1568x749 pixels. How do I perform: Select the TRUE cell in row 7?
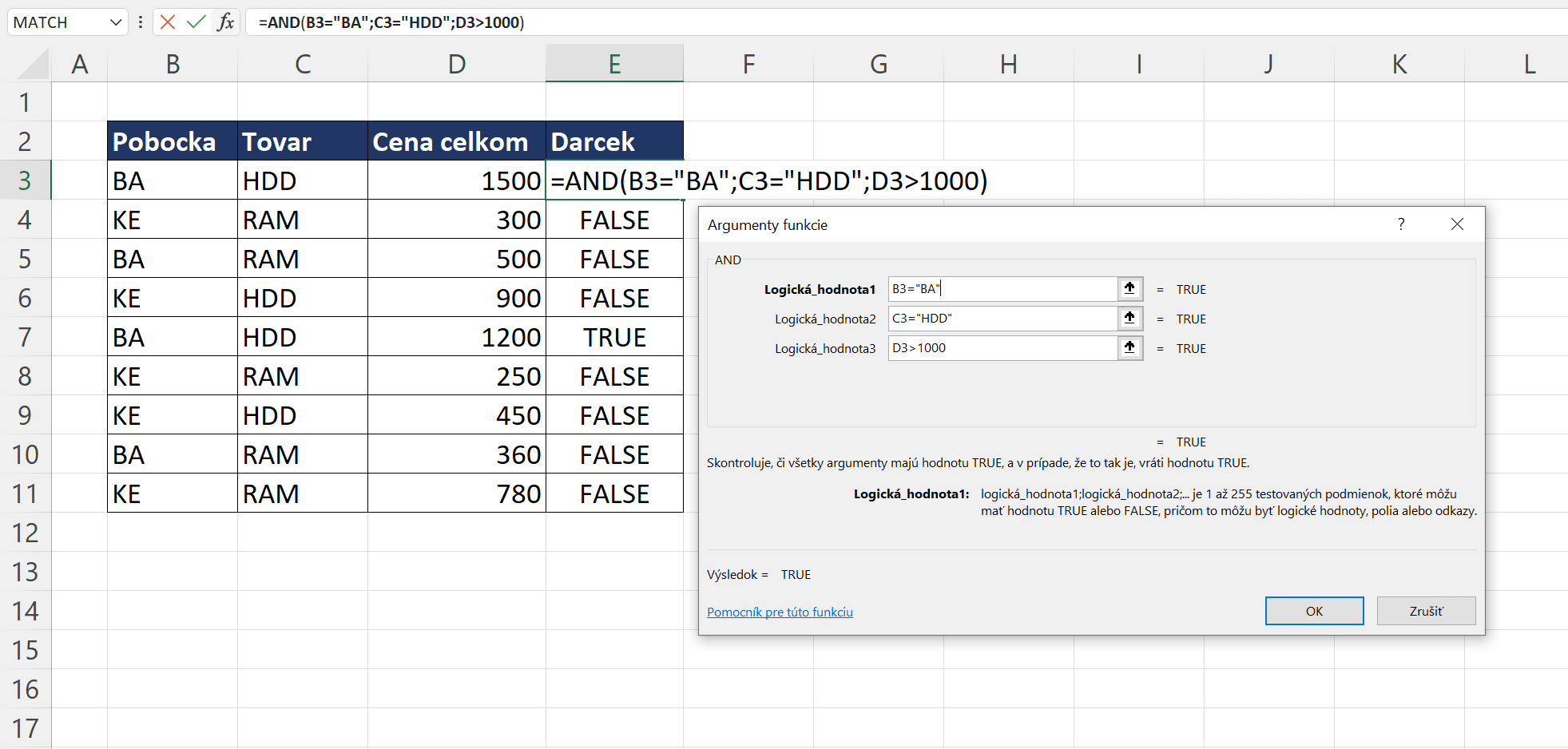[x=614, y=337]
